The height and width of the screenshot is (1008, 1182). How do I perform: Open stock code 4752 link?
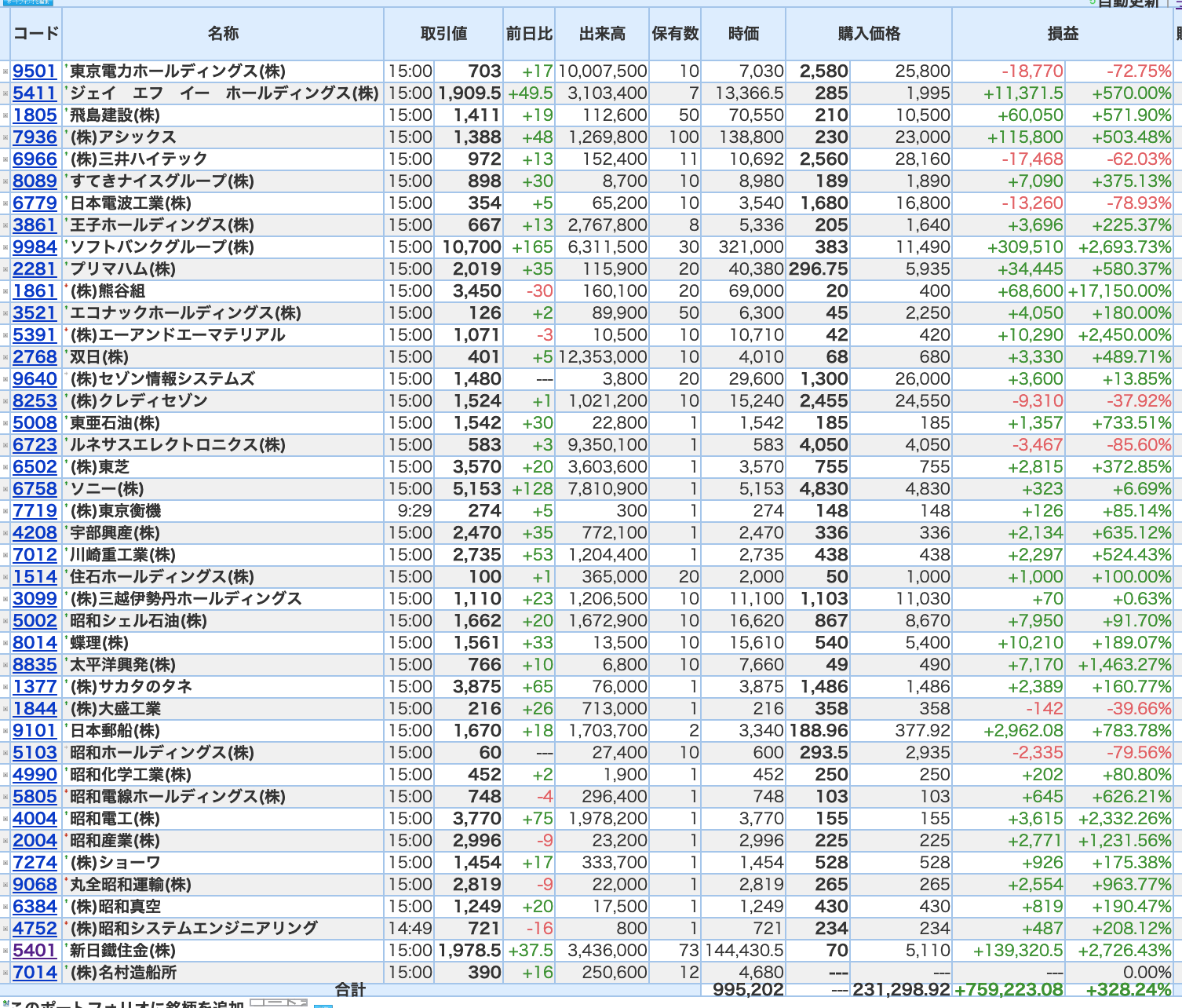click(x=35, y=929)
